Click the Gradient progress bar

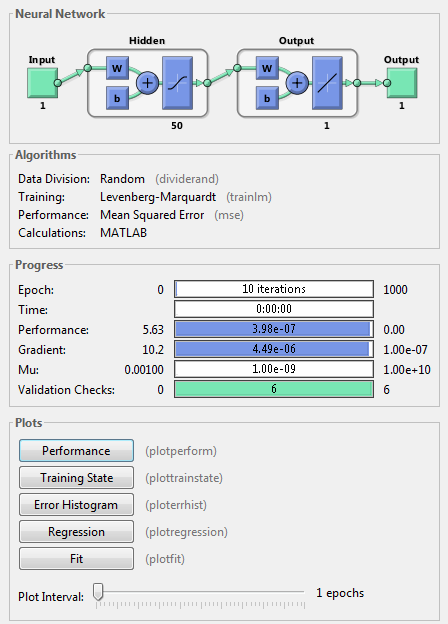click(x=274, y=349)
